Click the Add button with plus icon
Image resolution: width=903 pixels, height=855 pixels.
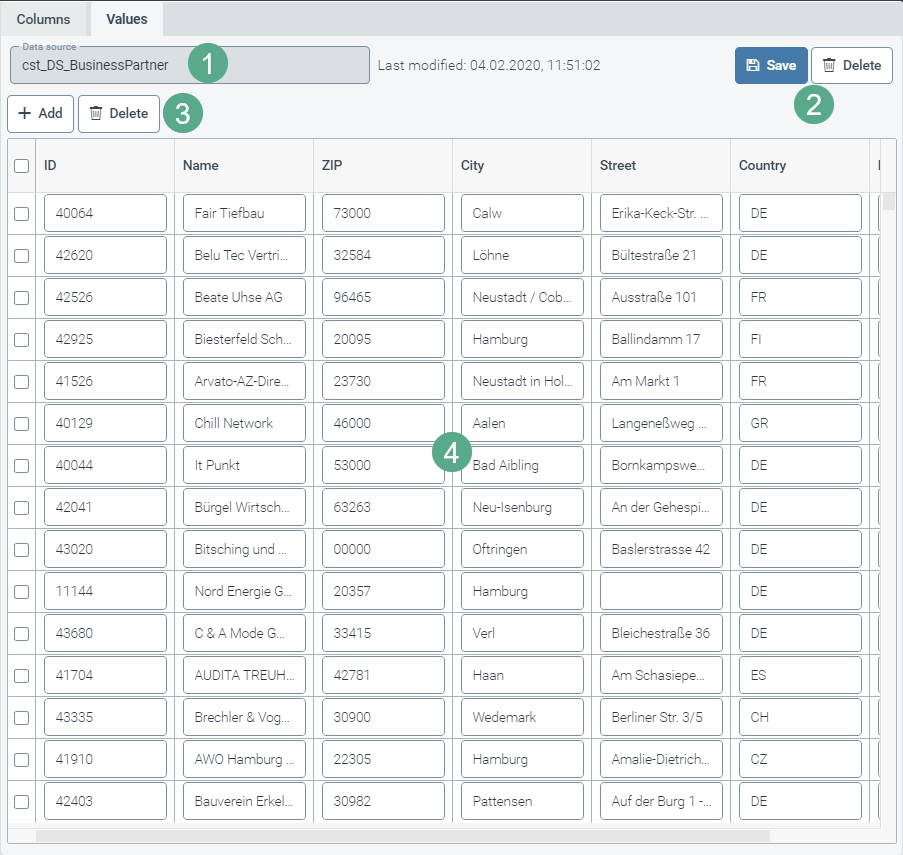(40, 114)
